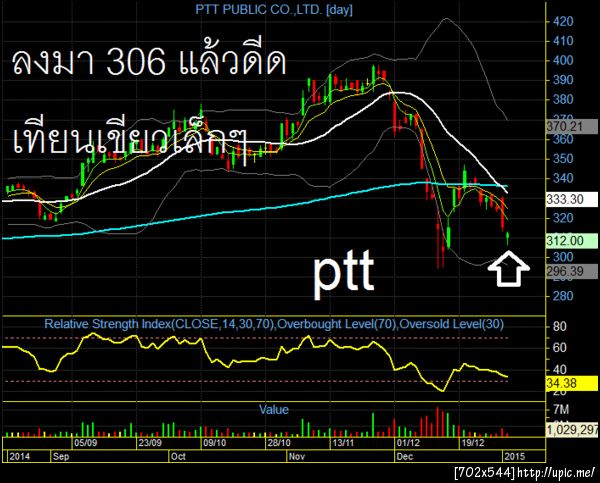600x483 pixels.
Task: Click the 13/11 date marker
Action: coord(343,443)
